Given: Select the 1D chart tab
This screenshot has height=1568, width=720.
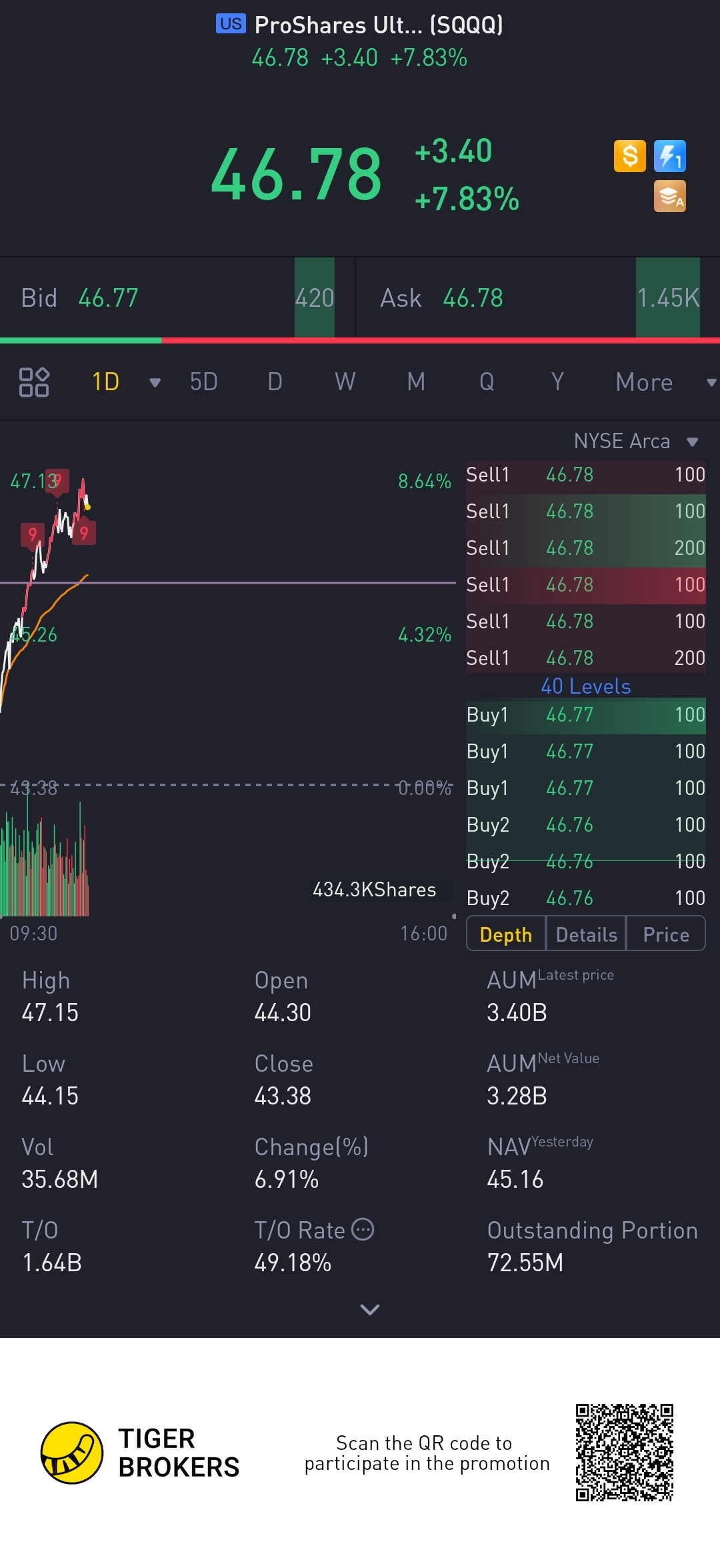Looking at the screenshot, I should tap(105, 382).
